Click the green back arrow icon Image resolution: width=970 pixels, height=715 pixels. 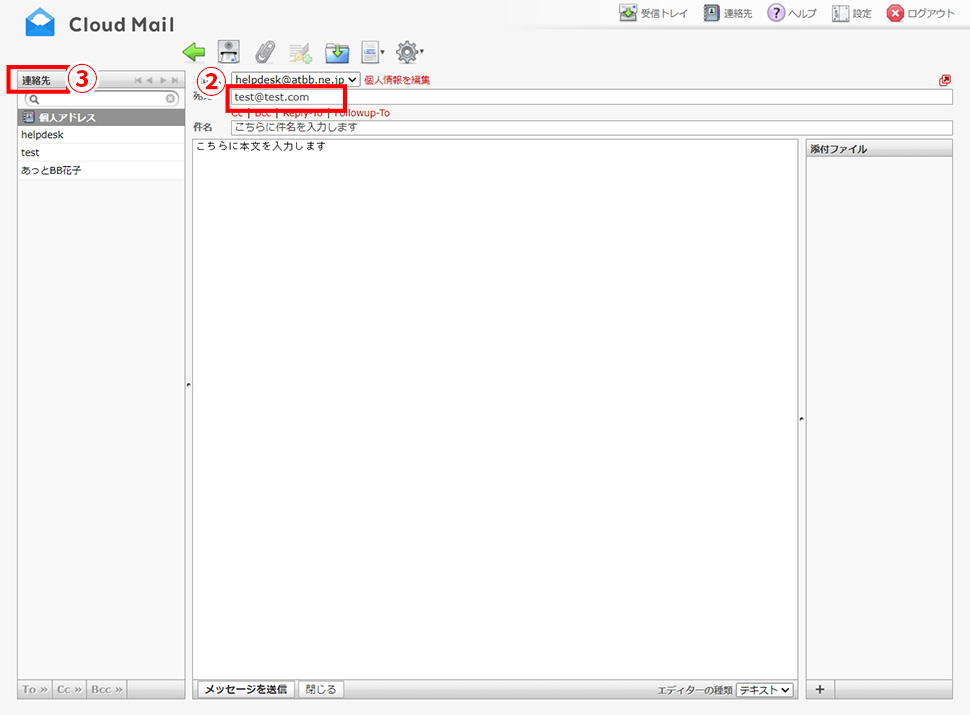click(194, 52)
